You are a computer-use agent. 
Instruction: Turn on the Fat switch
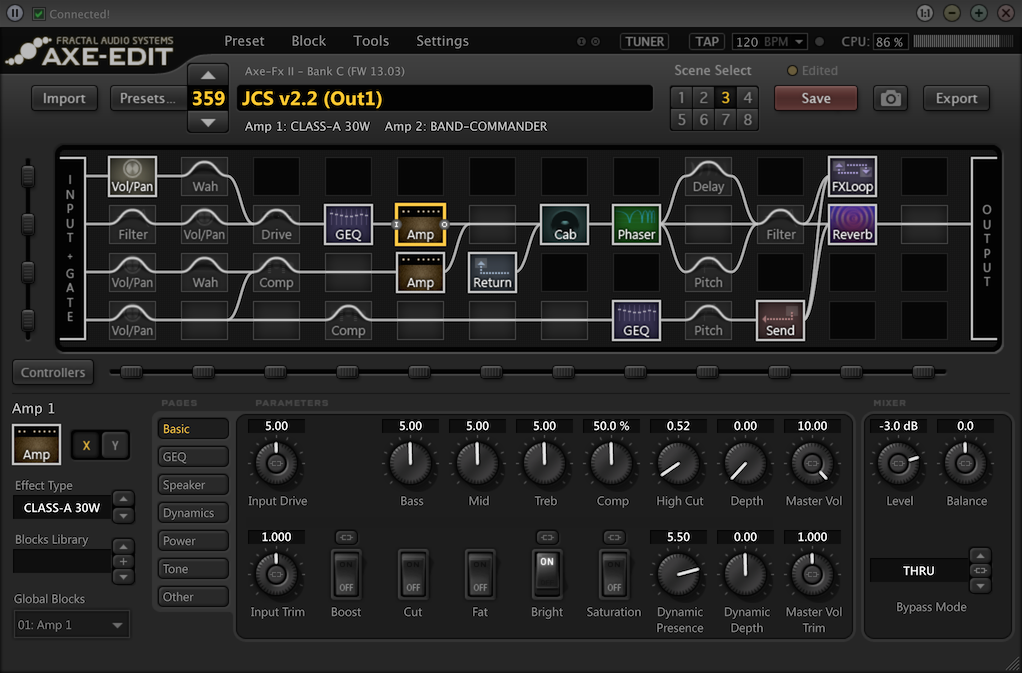480,574
